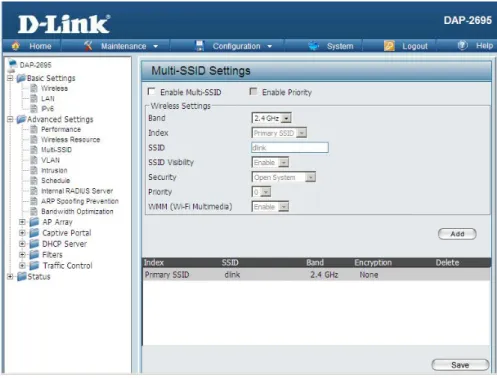Screen dimensions: 497x378
Task: Click the AP Array folder icon
Action: coord(34,222)
